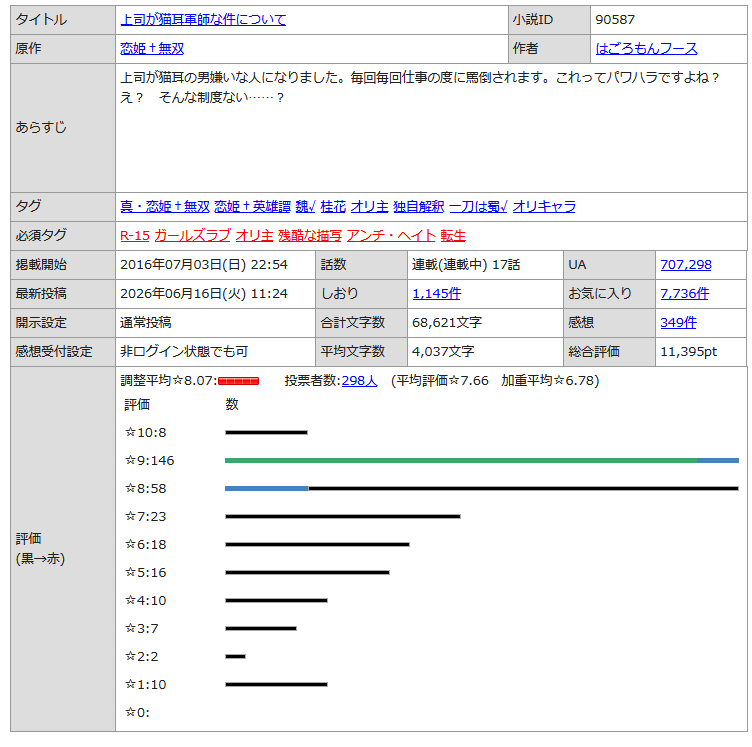
Task: Click weighted average text 加重平均☆6.78
Action: (x=548, y=381)
